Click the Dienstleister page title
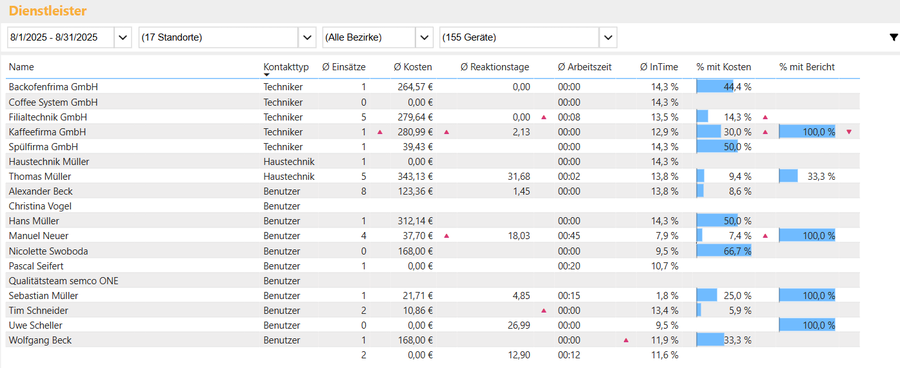This screenshot has width=900, height=368. pos(48,10)
